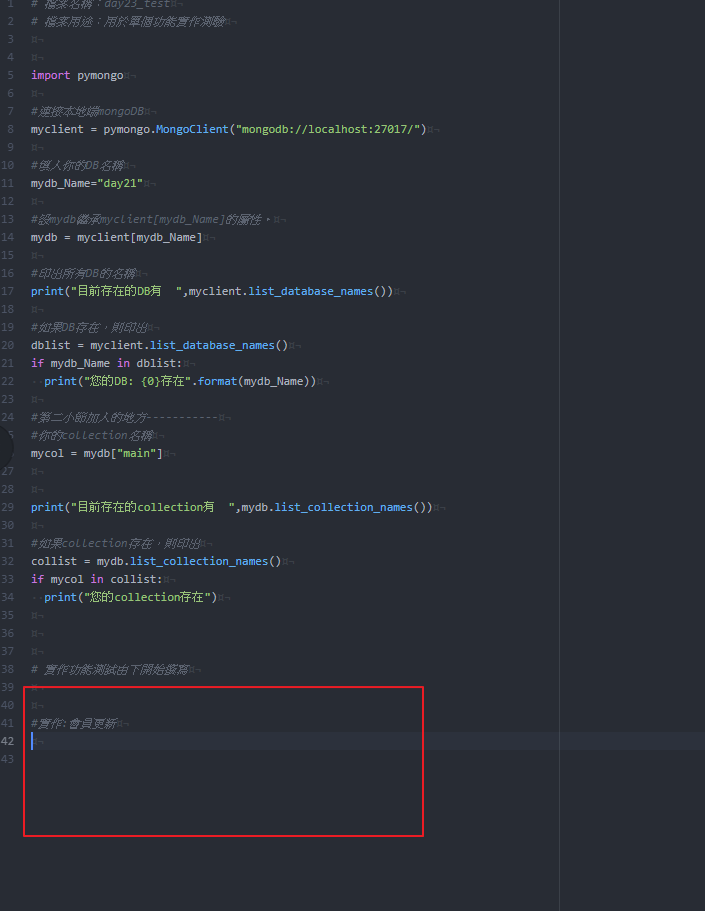Click gutter line number 40
The width and height of the screenshot is (705, 911).
8,705
